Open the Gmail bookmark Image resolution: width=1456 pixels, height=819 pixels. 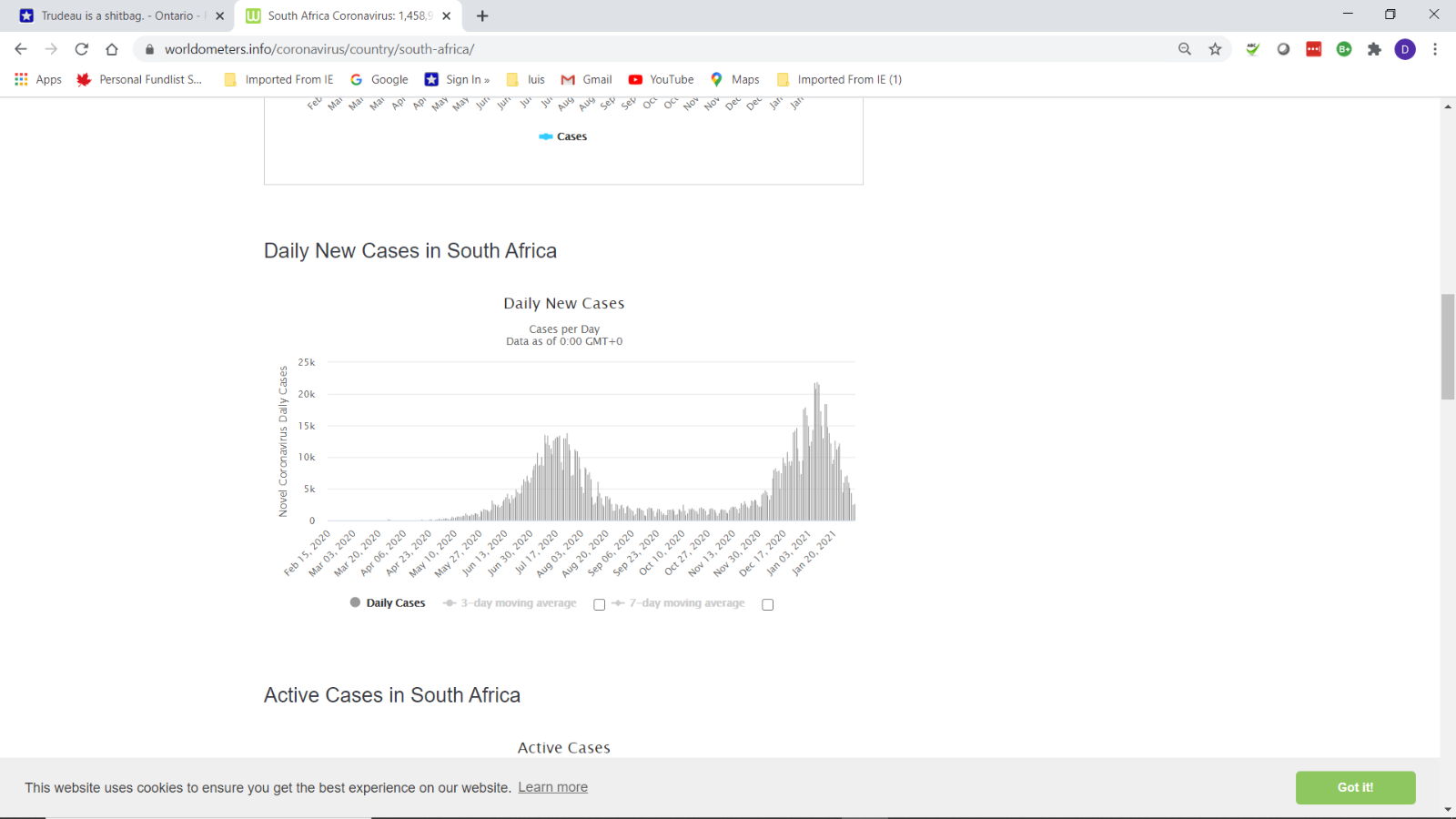[586, 79]
